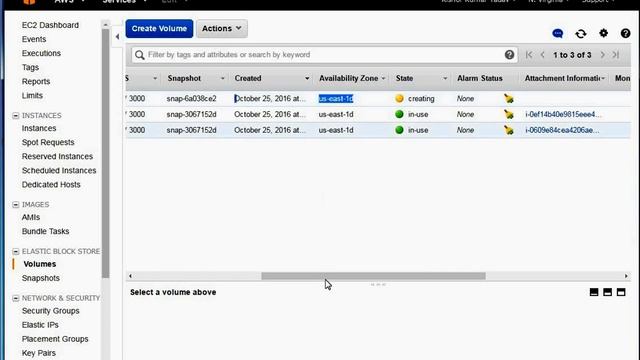
Task: Minimize the details pane layout icon
Action: pos(594,292)
